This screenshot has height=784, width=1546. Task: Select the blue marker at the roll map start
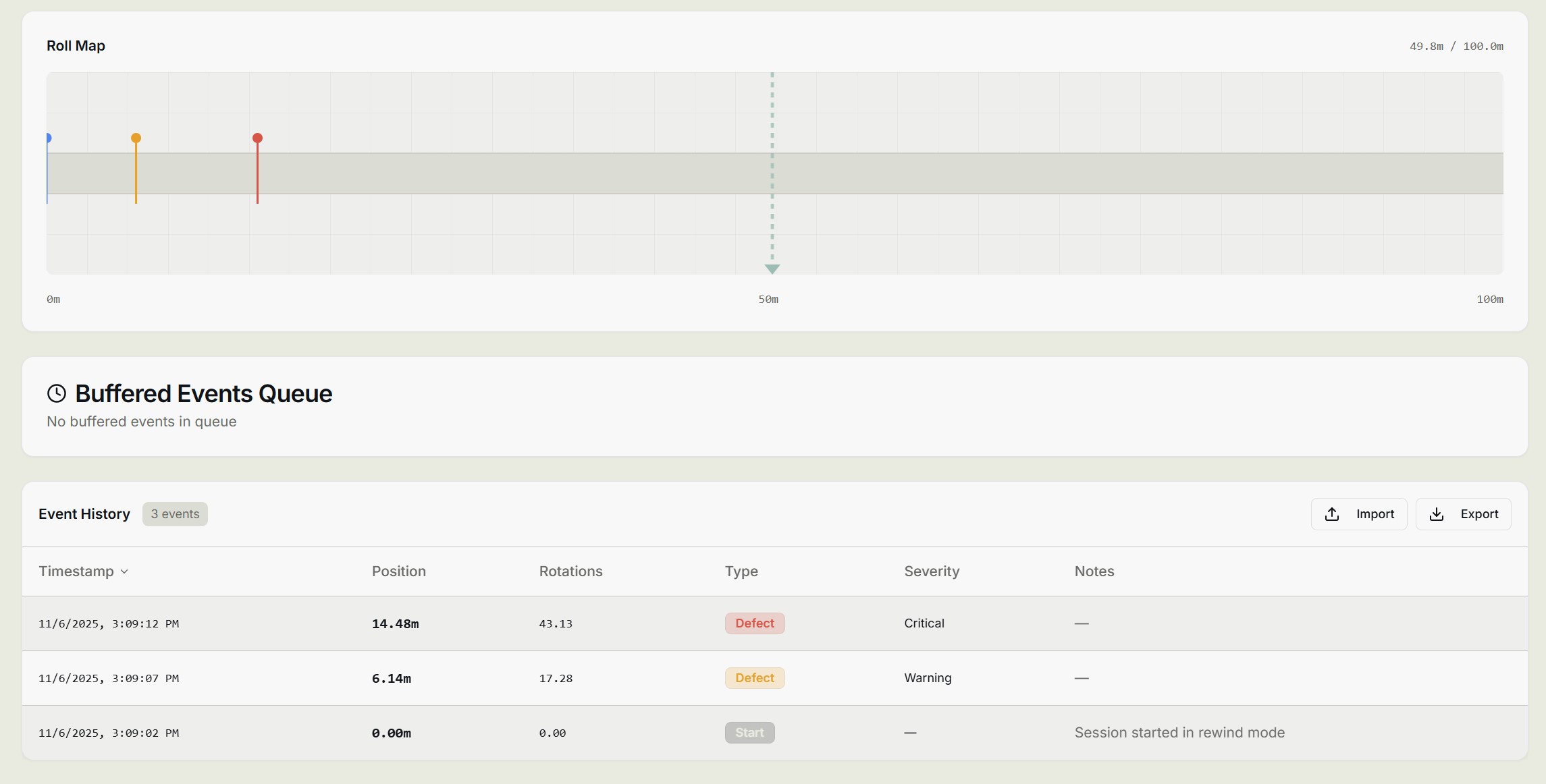point(49,138)
